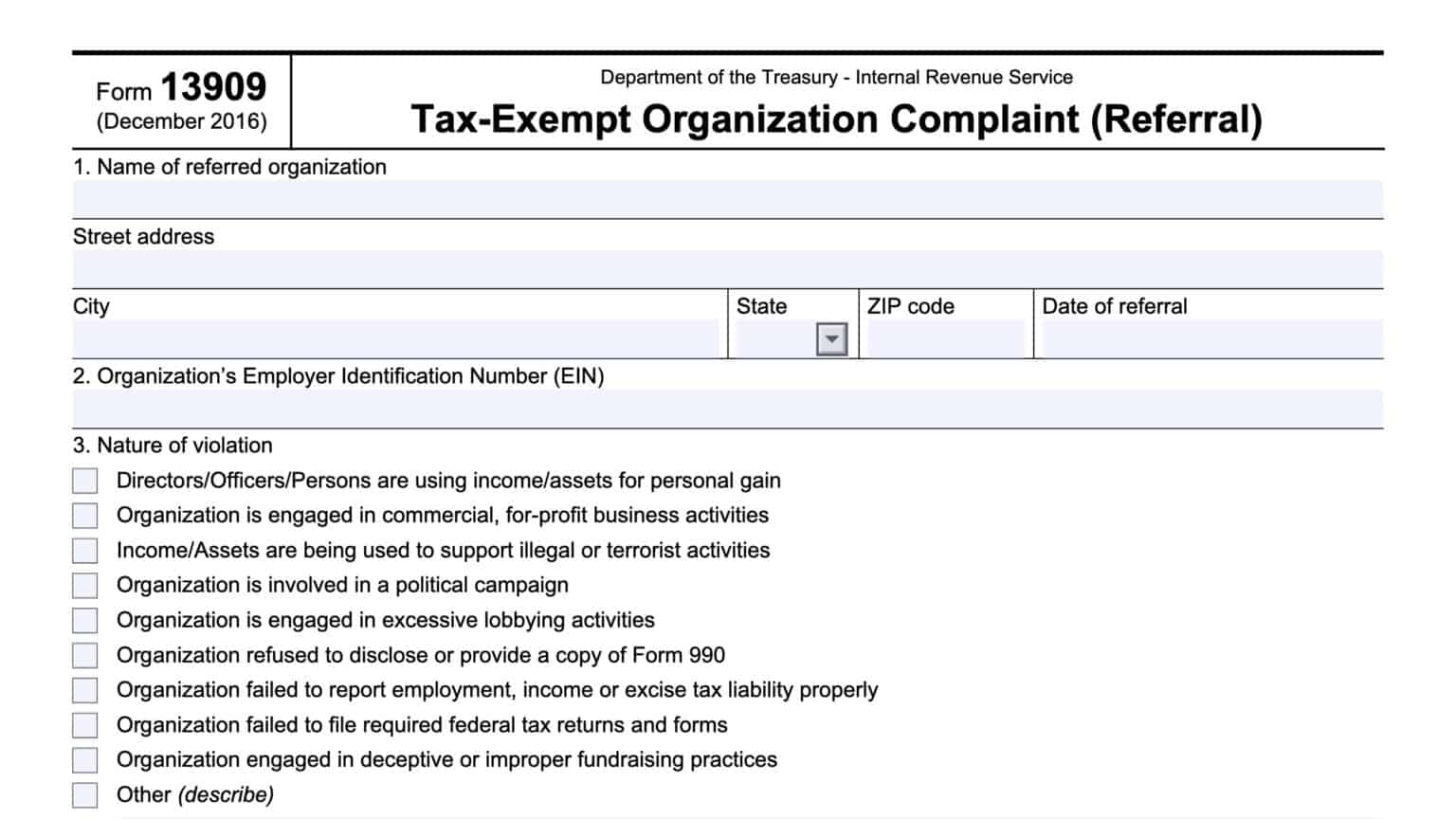Click the Tax-Exempt Organization Complaint title
This screenshot has height=819, width=1456.
click(836, 119)
